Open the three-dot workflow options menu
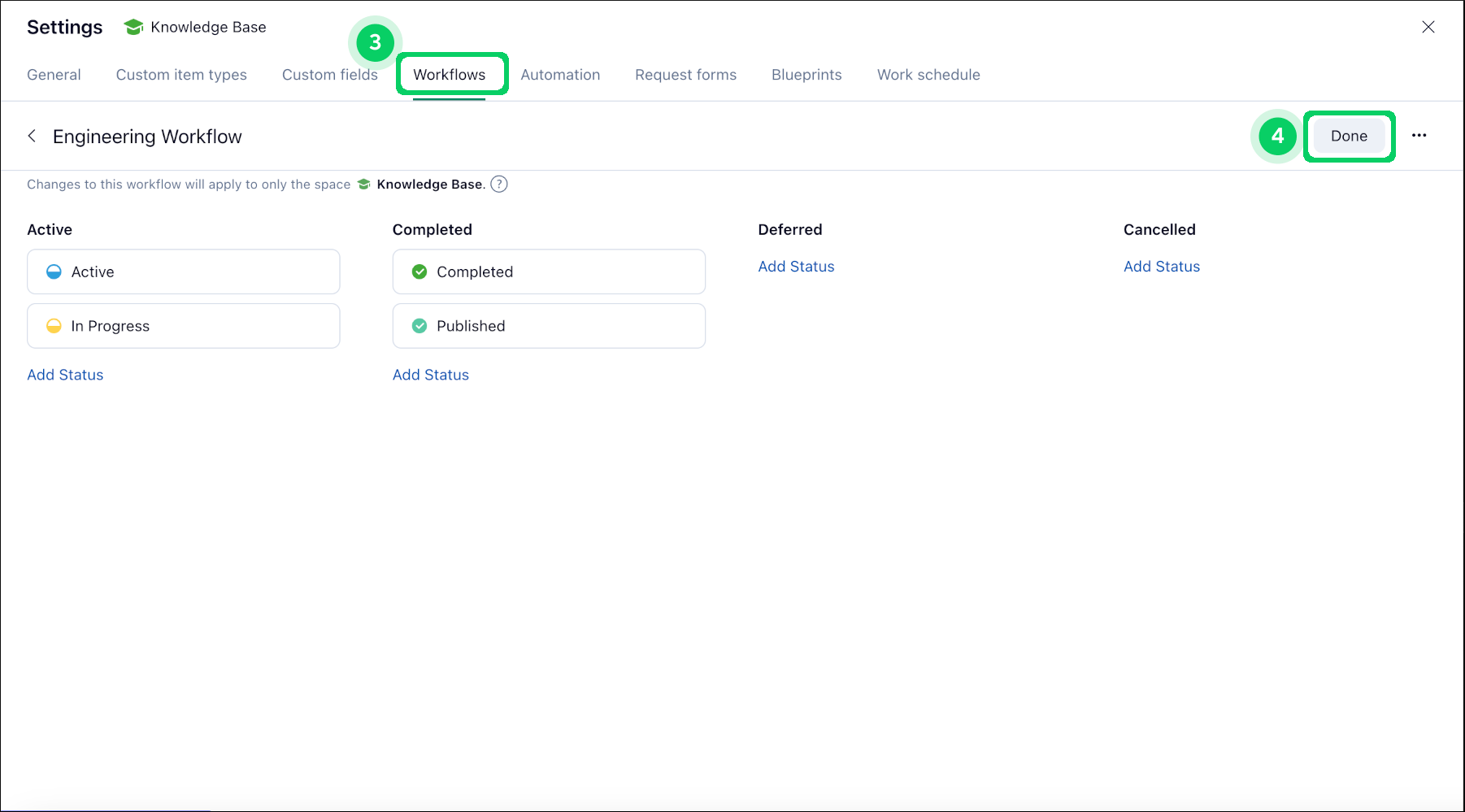 (1419, 135)
